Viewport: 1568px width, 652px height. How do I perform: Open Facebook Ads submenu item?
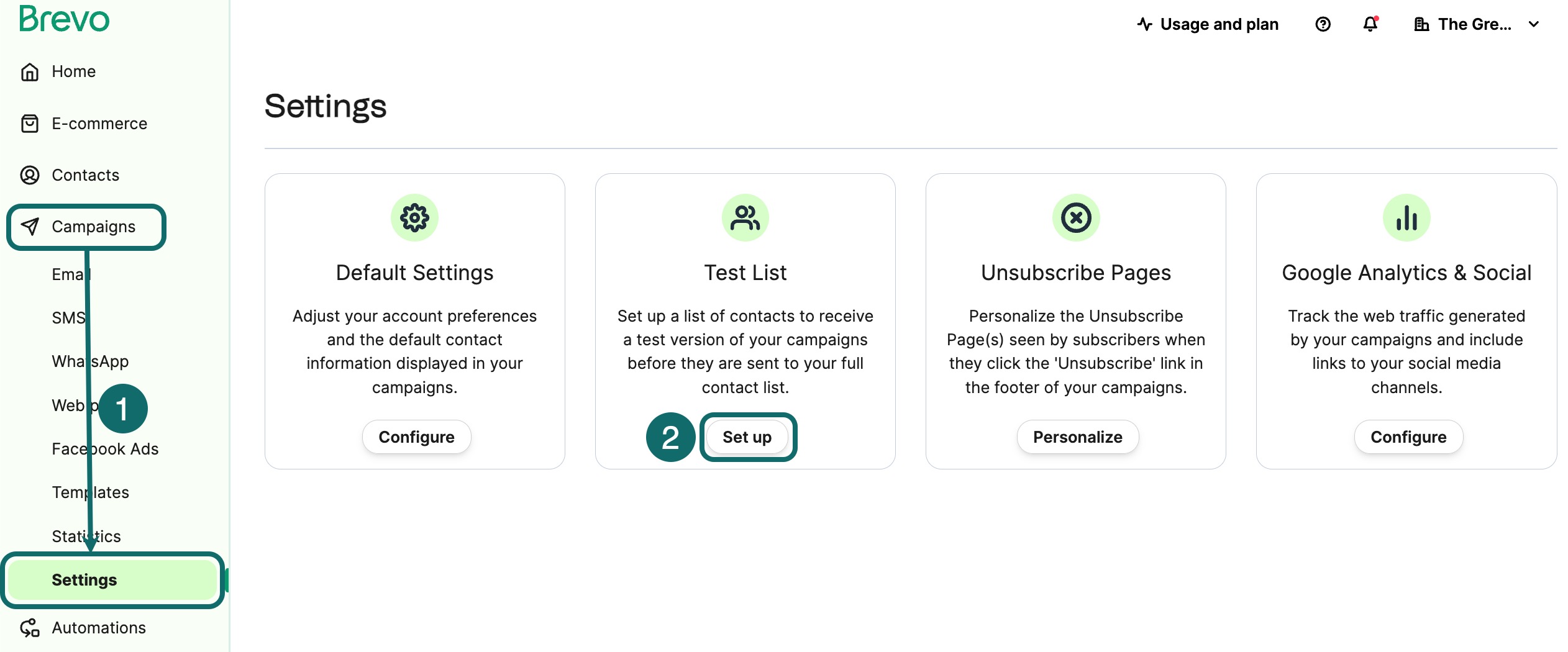pos(106,449)
